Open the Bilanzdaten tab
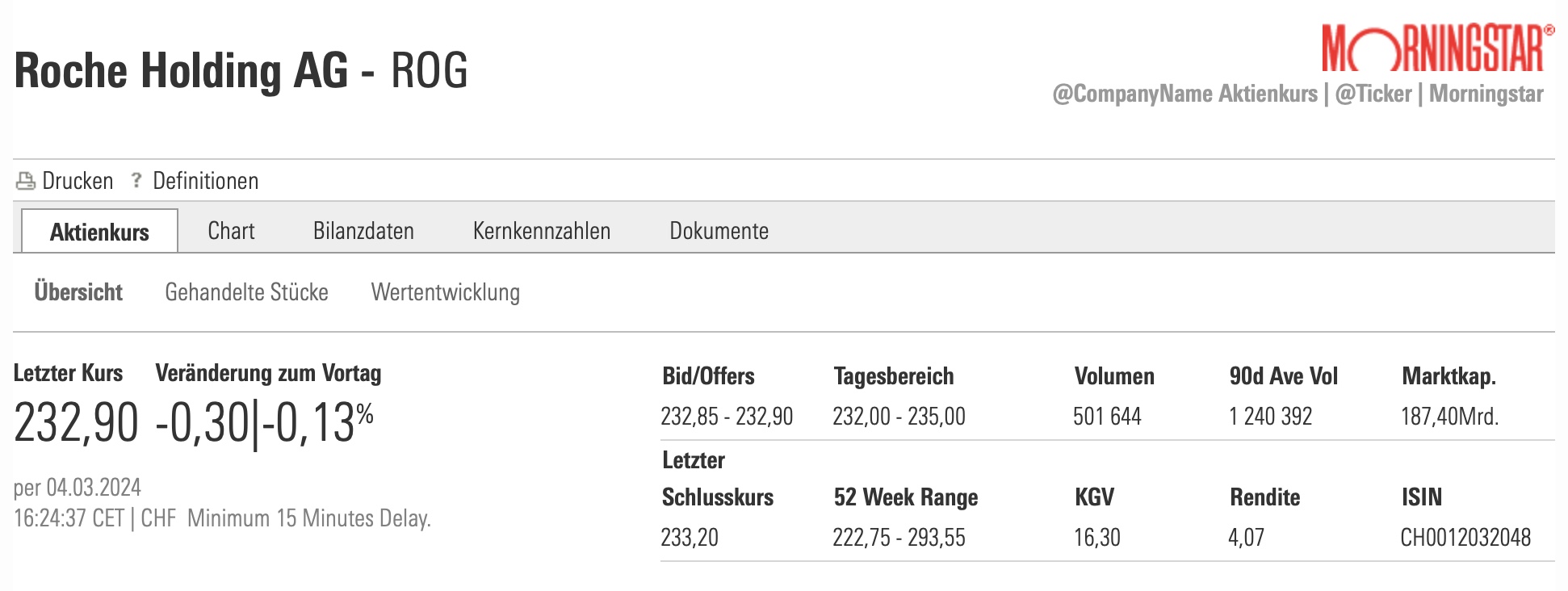 pos(363,231)
